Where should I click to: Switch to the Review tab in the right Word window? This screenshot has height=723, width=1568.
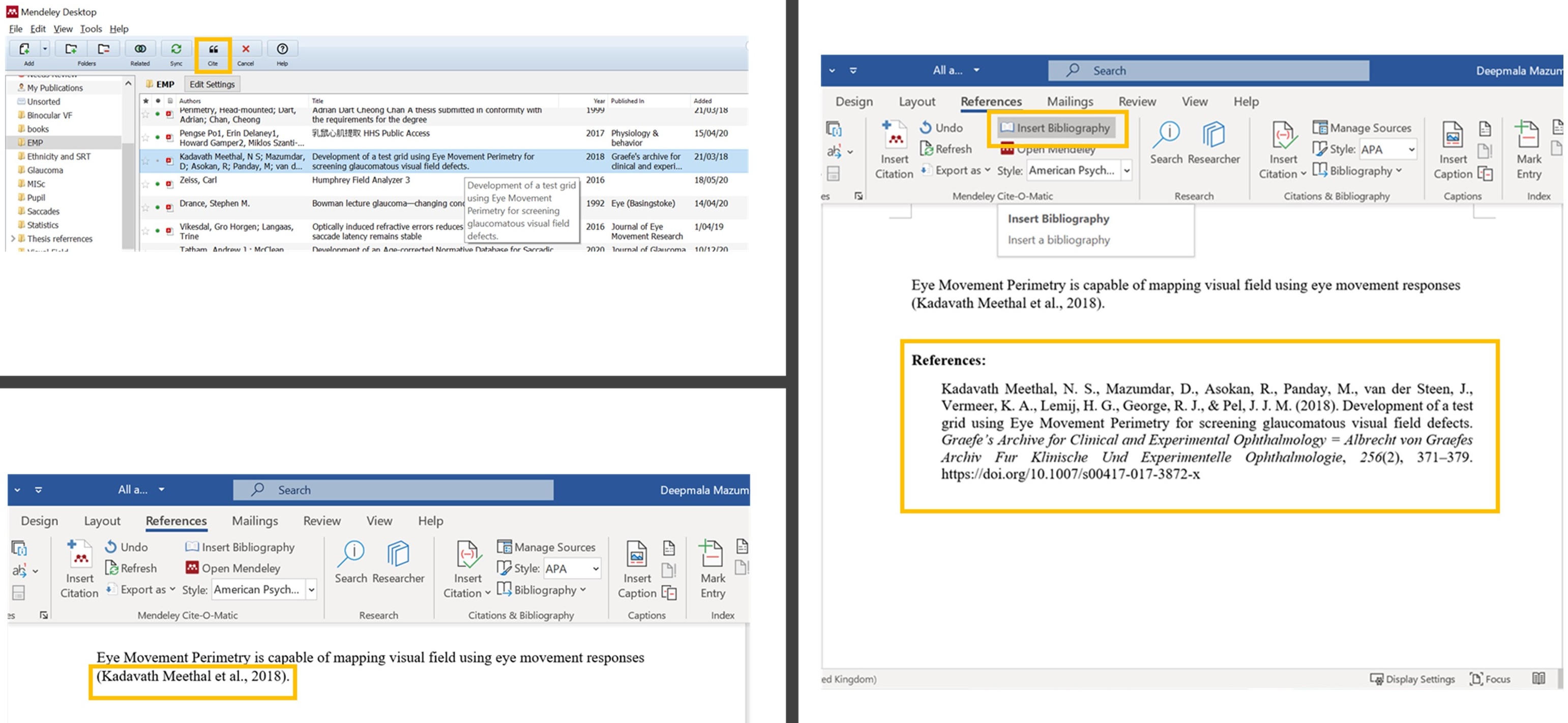(x=1137, y=101)
